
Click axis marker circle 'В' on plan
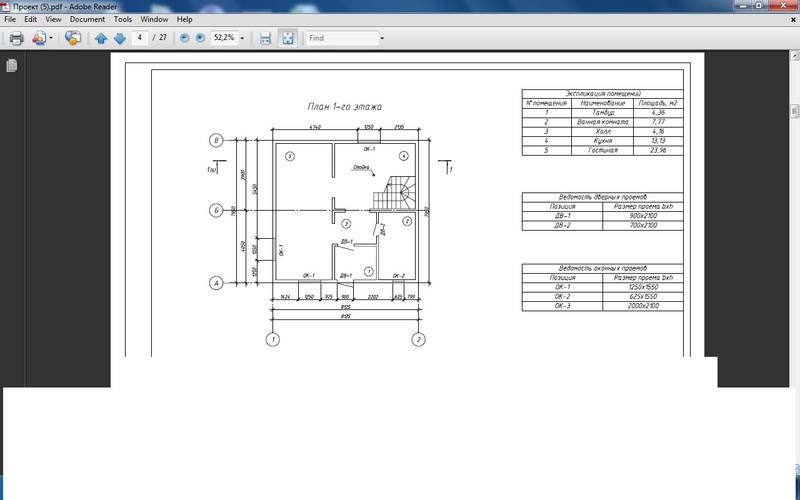(x=216, y=140)
